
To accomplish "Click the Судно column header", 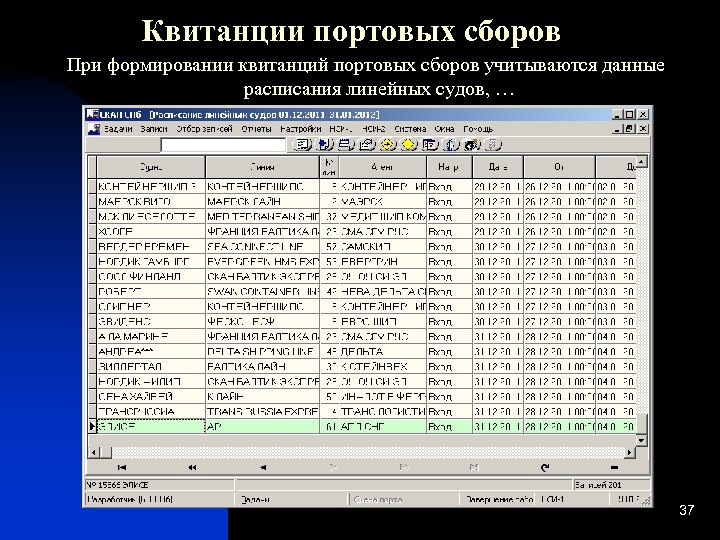I will pos(151,167).
